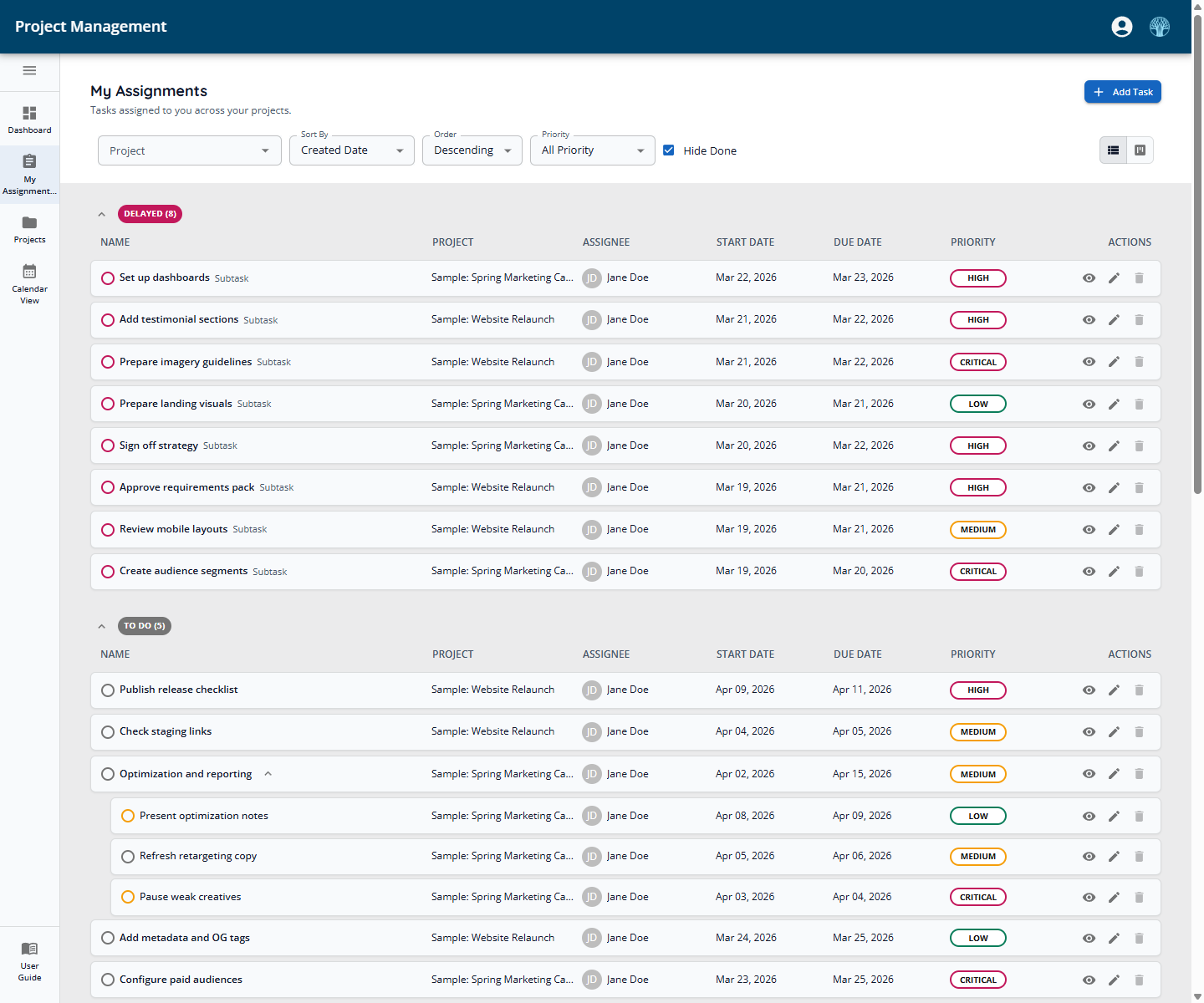Collapse the To Do task group
This screenshot has height=1003, width=1204.
click(x=101, y=627)
